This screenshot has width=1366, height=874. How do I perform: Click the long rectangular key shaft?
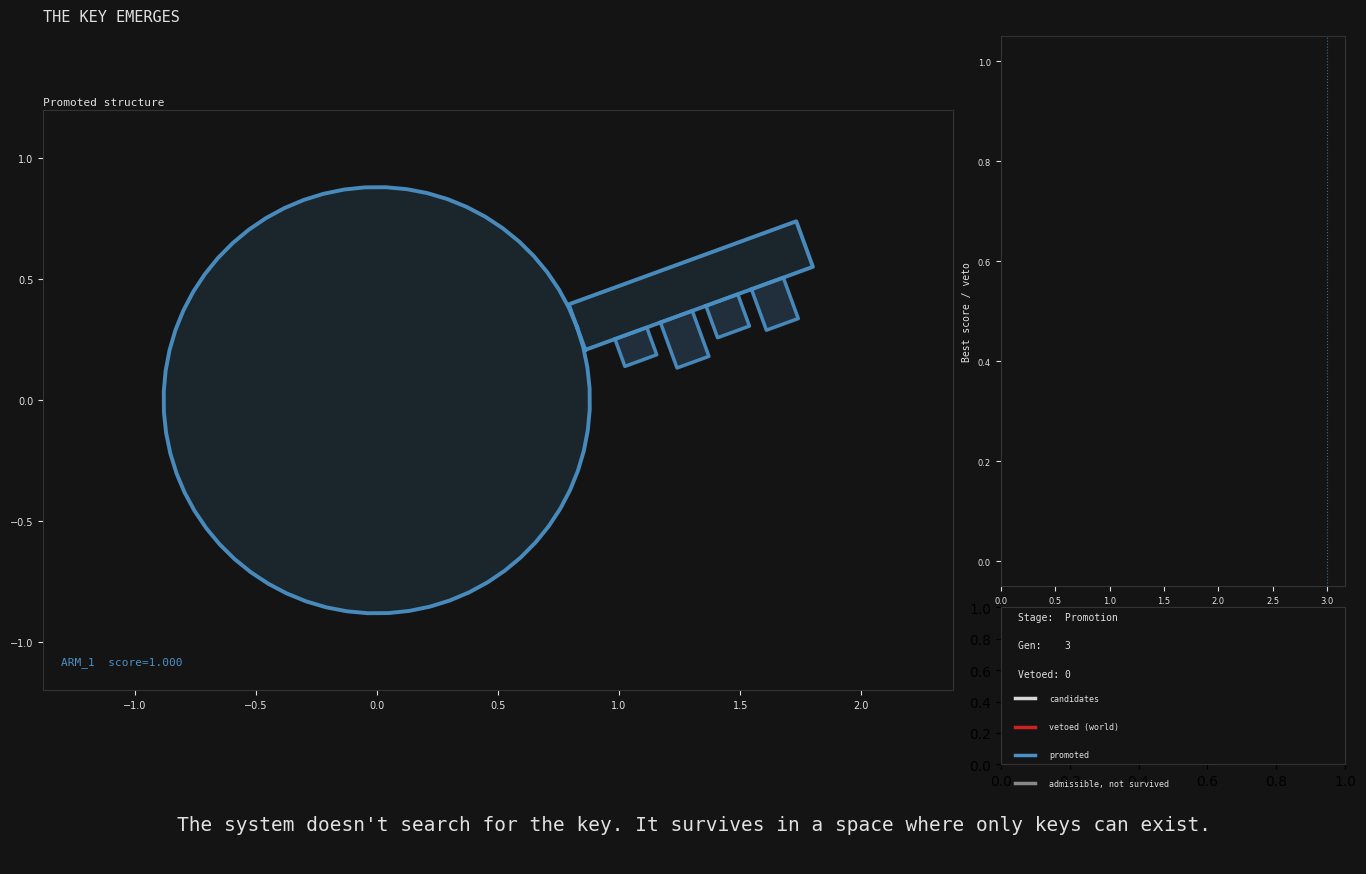click(x=690, y=285)
